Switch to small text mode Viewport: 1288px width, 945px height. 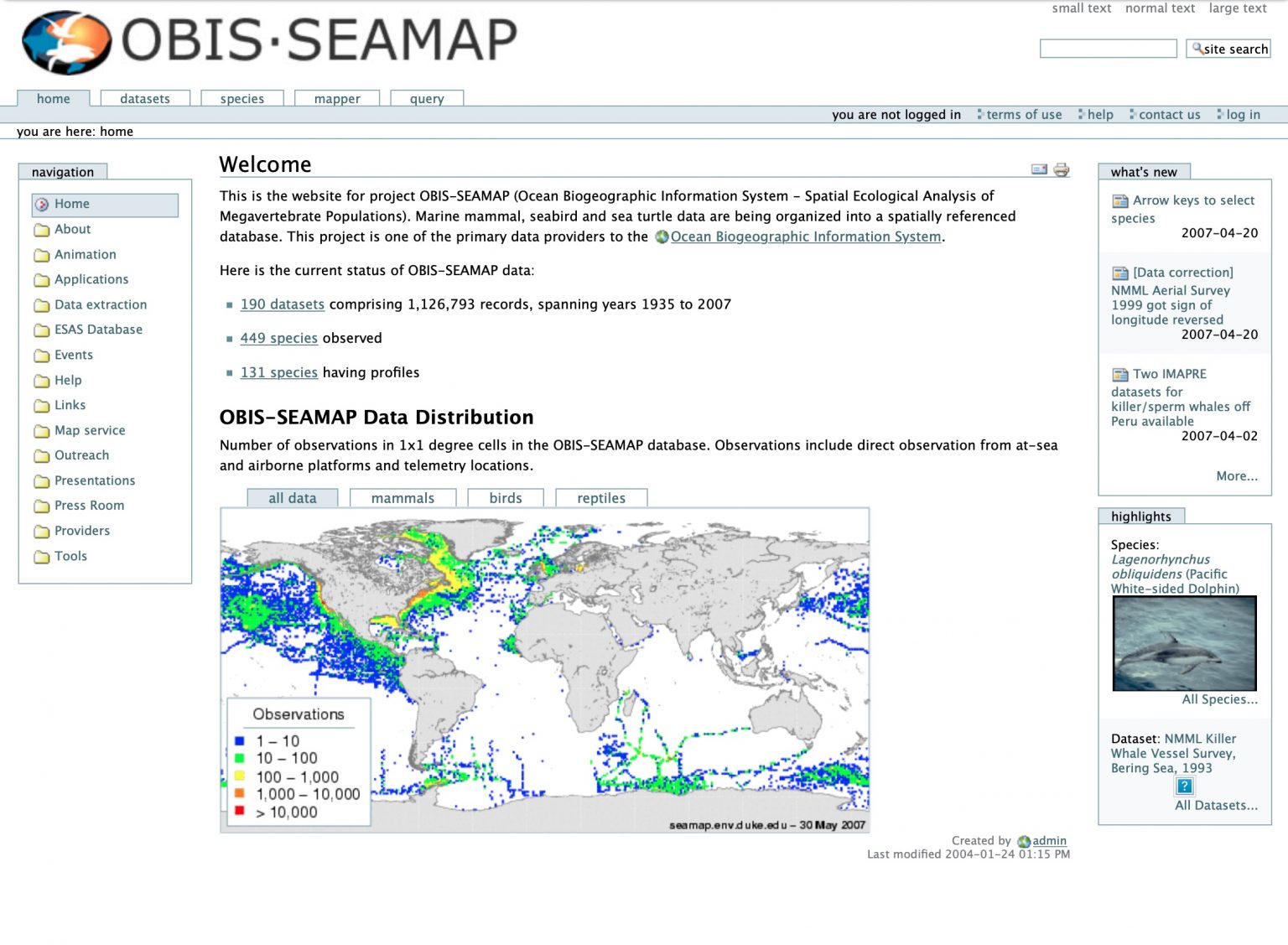(1082, 8)
